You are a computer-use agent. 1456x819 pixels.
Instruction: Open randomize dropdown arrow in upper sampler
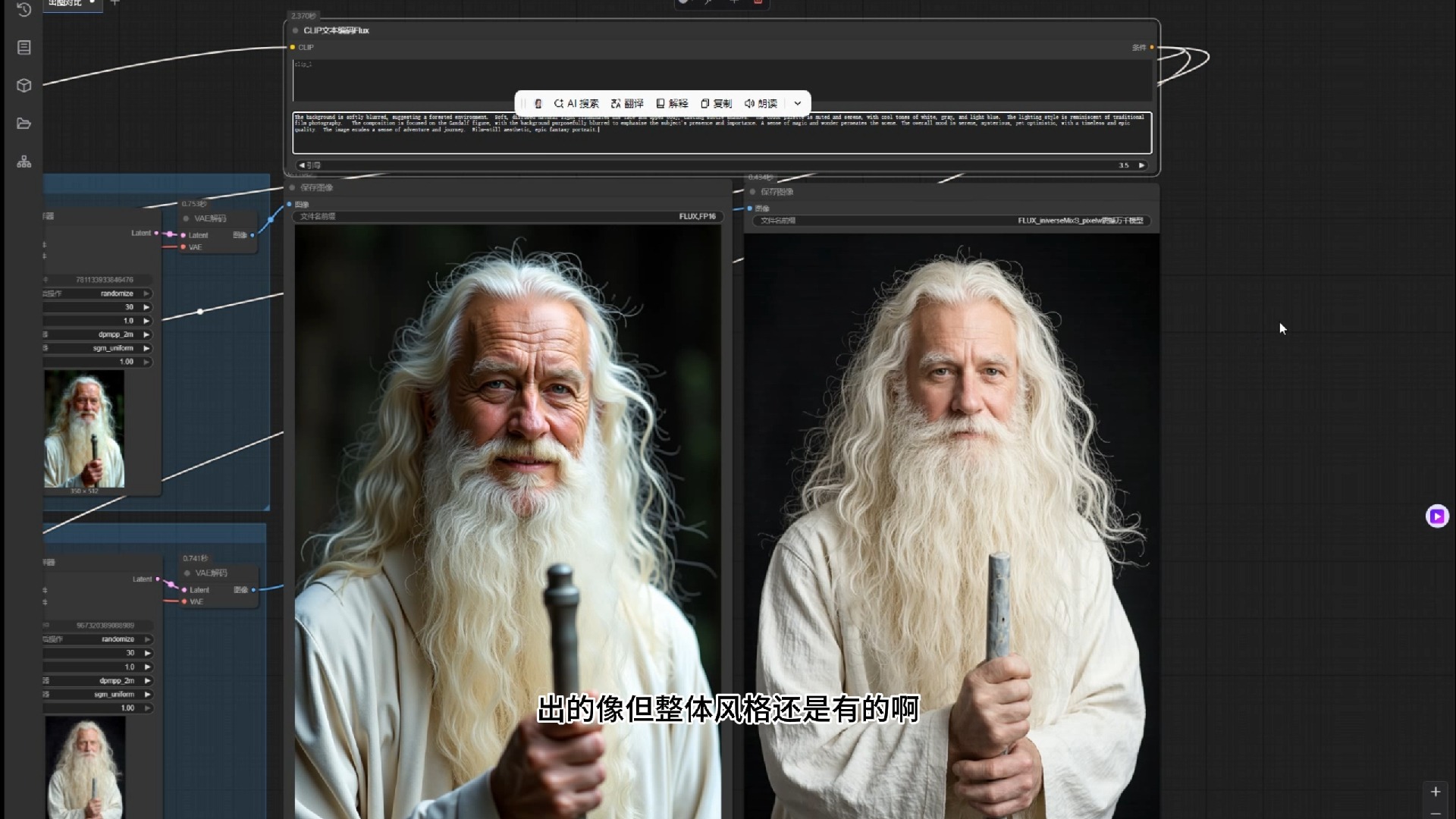(146, 293)
